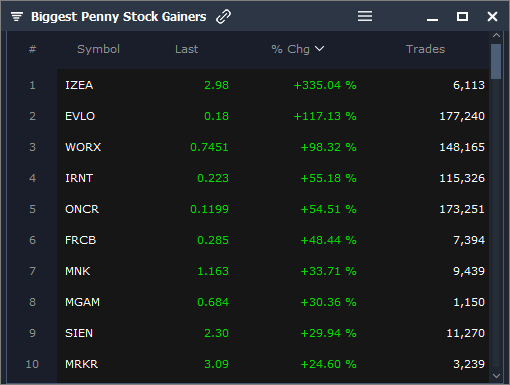This screenshot has width=510, height=385.
Task: Sort by the Last column header
Action: pos(186,49)
